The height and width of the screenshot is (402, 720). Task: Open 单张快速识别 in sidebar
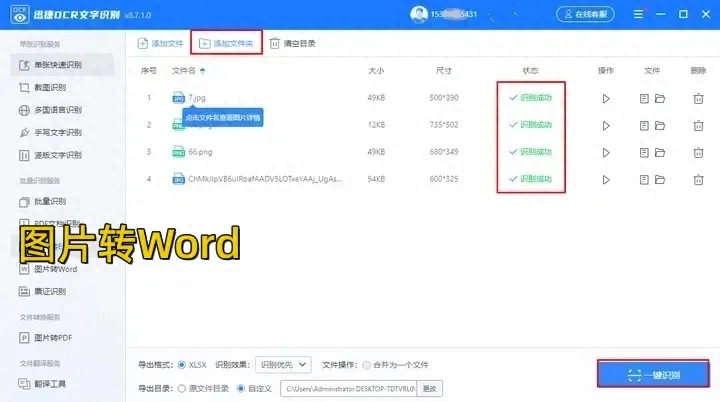62,65
